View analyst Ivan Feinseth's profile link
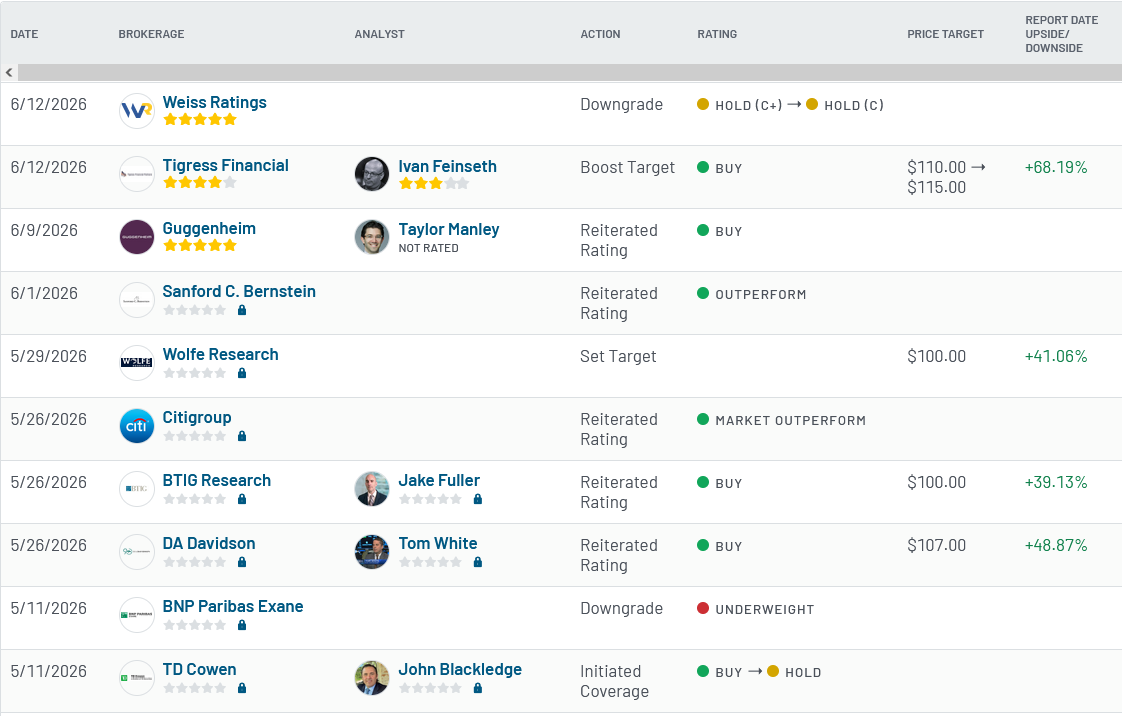The height and width of the screenshot is (716, 1122). point(447,166)
